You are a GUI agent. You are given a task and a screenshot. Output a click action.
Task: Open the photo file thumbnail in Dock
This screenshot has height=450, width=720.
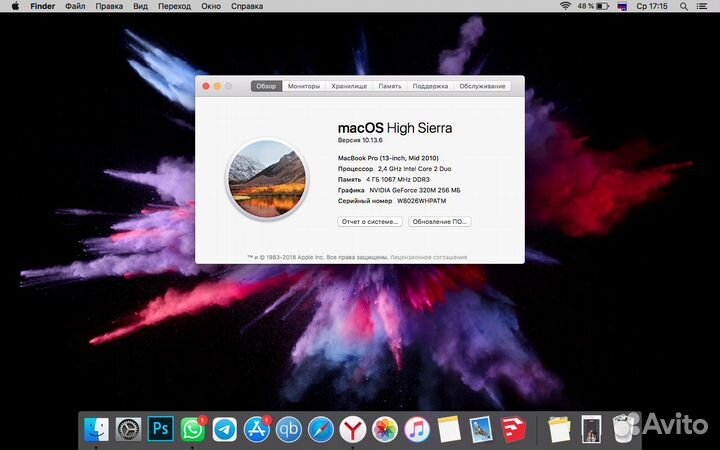pos(591,429)
